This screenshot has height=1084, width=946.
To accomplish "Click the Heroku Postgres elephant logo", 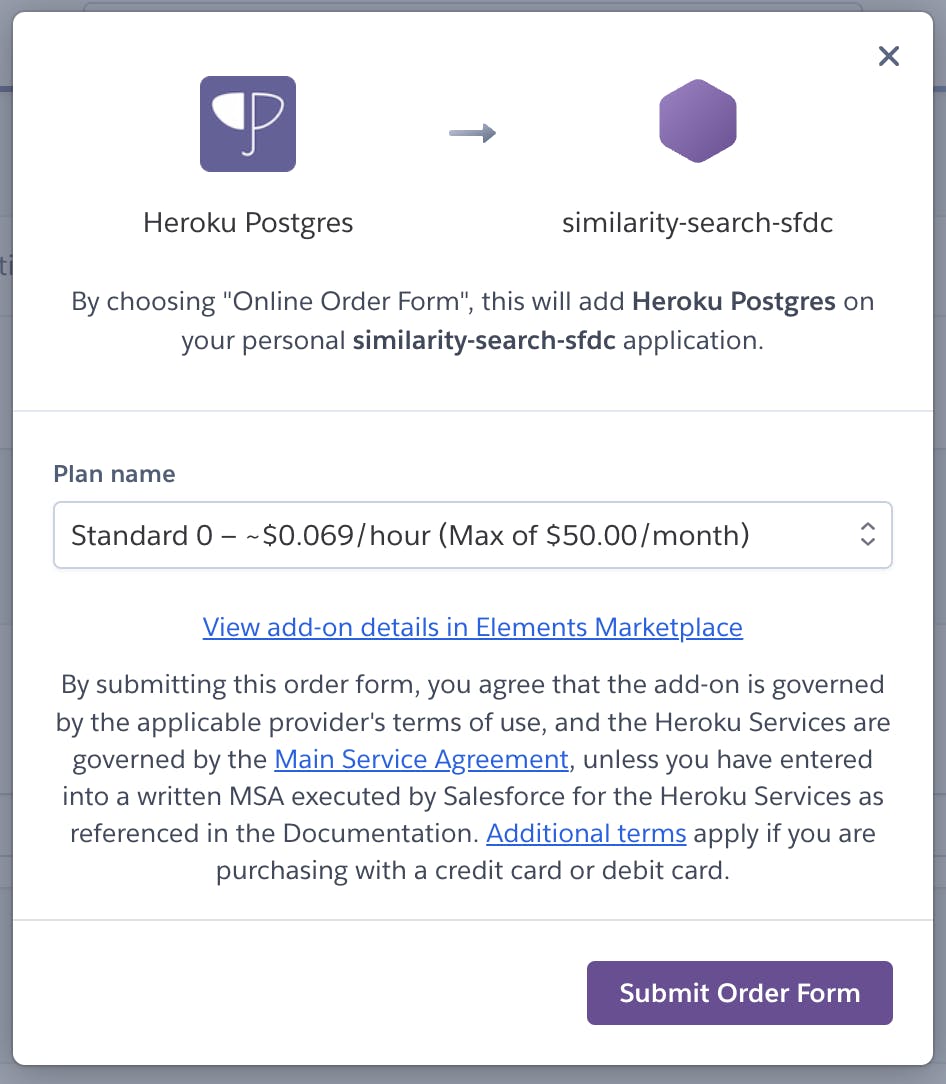I will point(248,124).
